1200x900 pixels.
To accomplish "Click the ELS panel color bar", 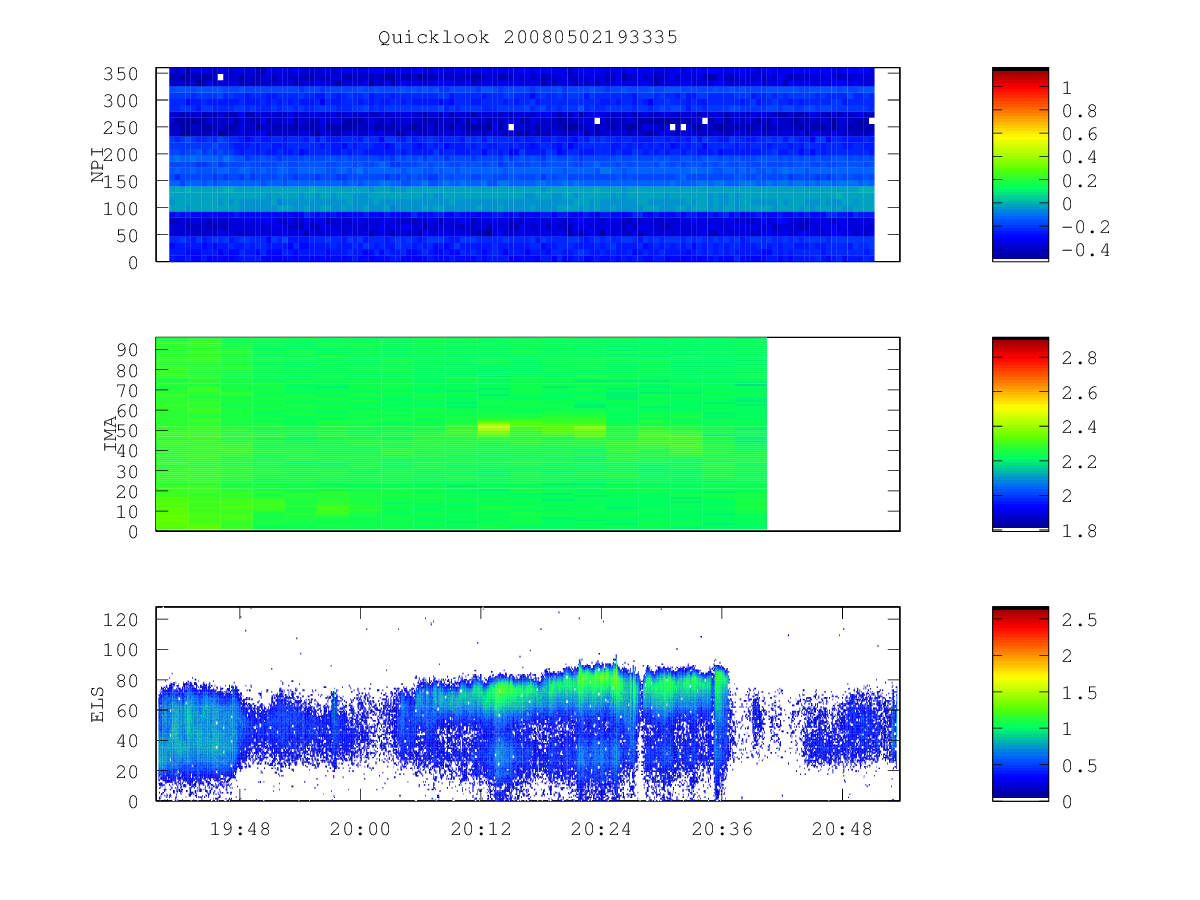I will coord(1020,703).
